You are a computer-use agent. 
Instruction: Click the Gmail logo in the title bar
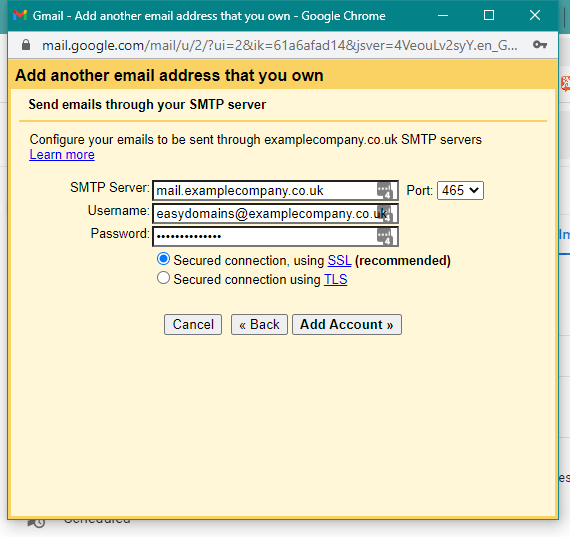(20, 15)
